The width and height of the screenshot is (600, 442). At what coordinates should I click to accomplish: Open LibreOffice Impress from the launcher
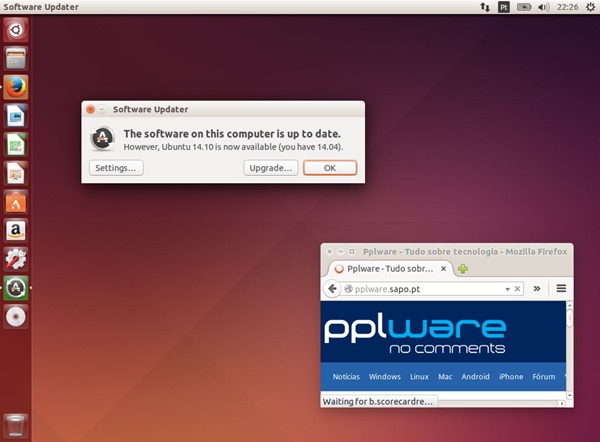tap(16, 173)
